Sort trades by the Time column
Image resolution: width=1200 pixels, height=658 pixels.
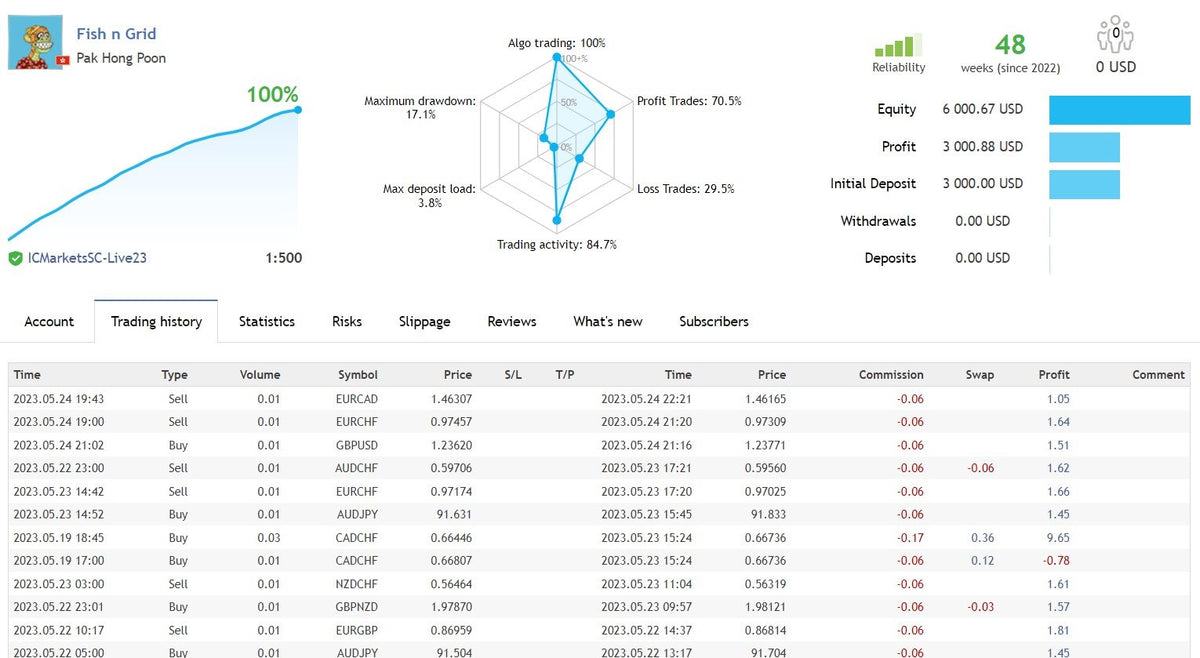(27, 374)
